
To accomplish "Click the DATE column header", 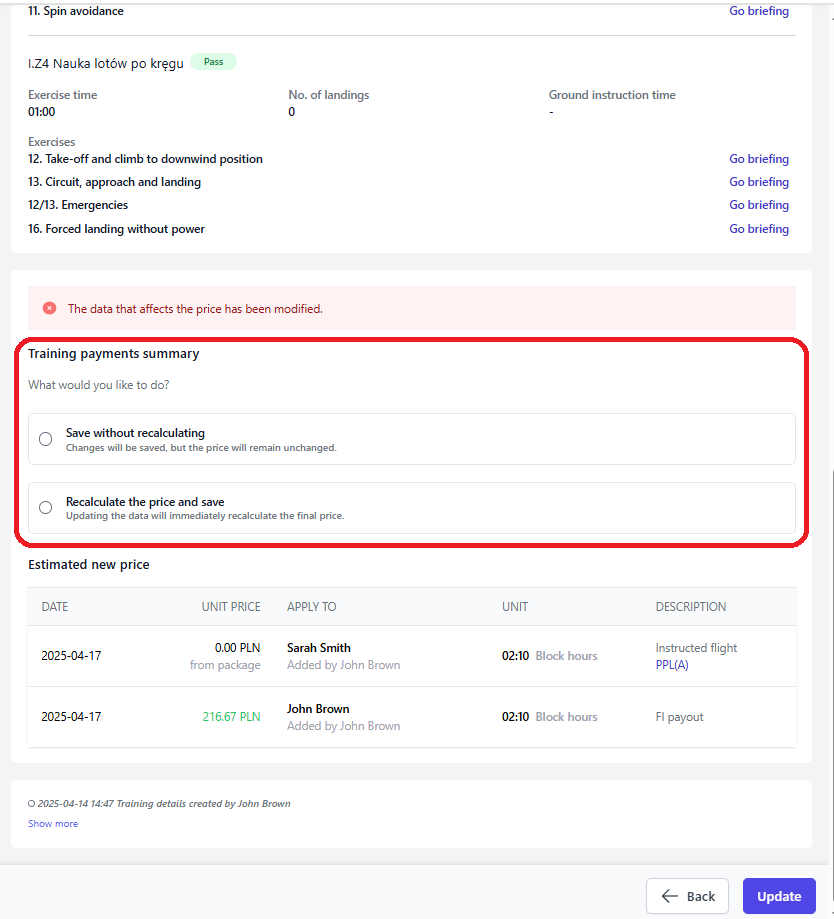I will 55,607.
